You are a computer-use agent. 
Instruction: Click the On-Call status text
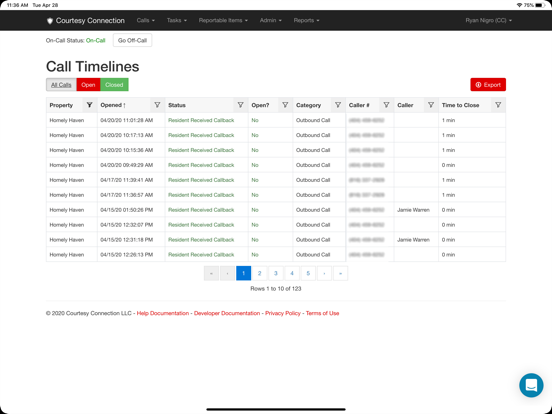click(x=95, y=40)
